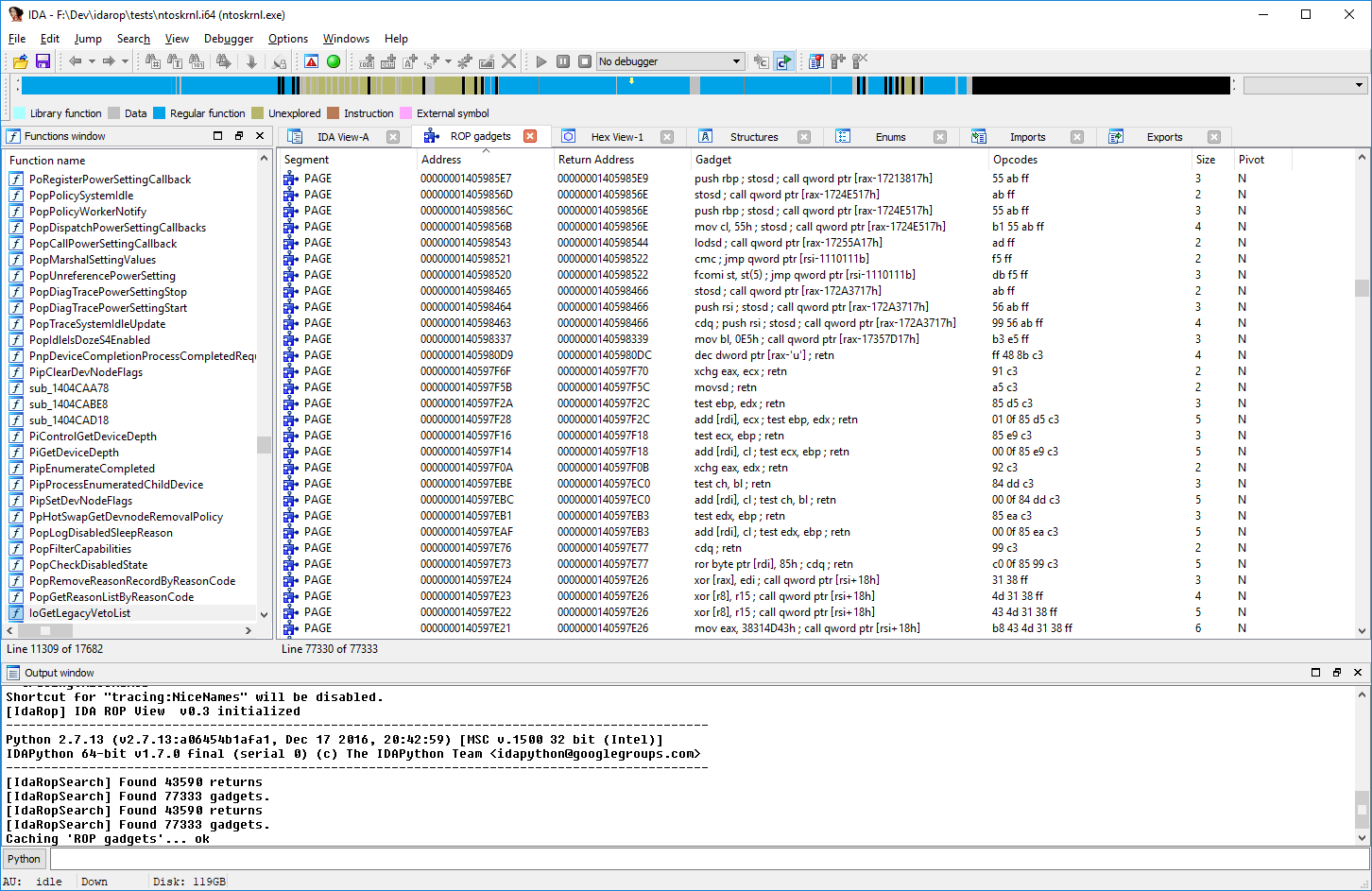Click the Search binary '101' binoculars icon
This screenshot has width=1372, height=891.
197,61
